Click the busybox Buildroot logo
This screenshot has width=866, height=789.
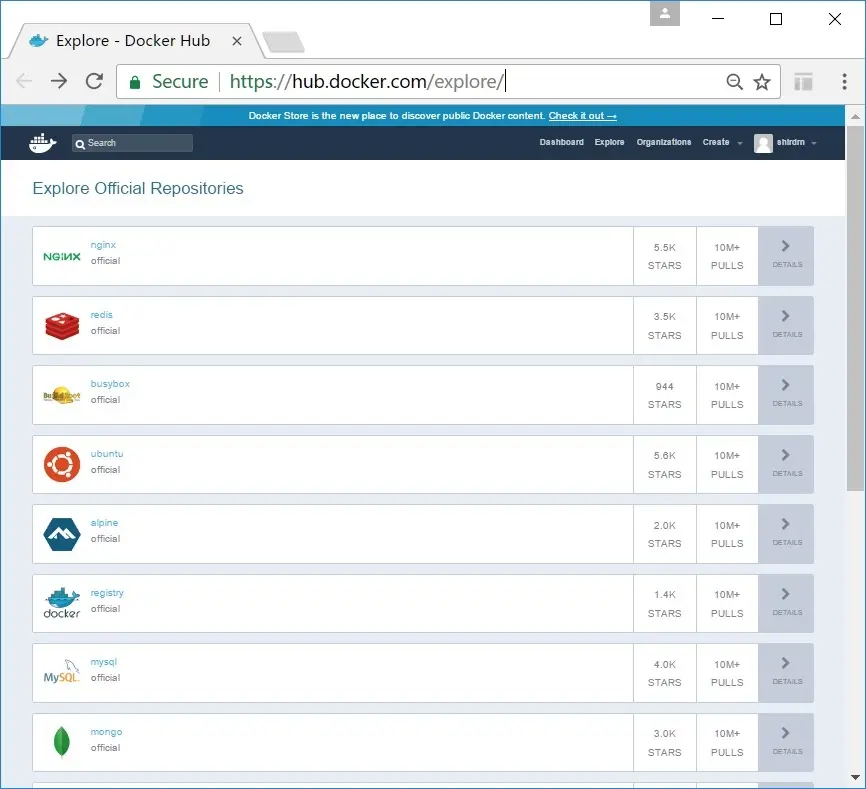pos(62,395)
